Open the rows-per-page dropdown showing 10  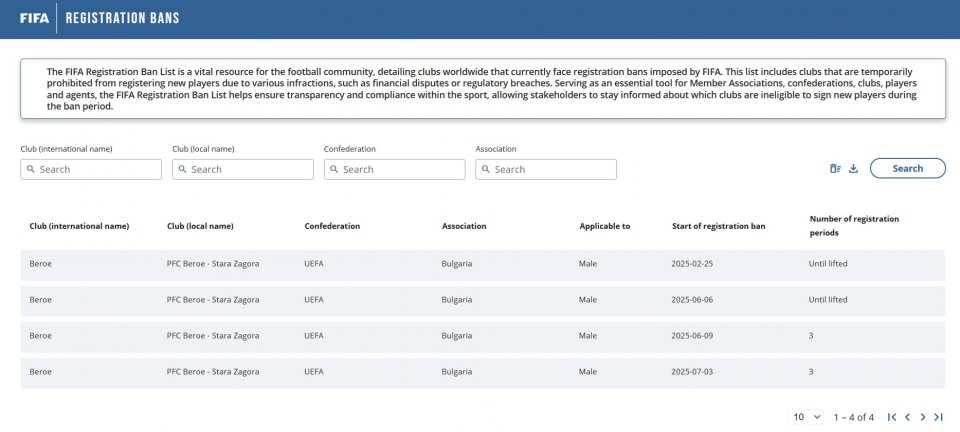point(806,417)
